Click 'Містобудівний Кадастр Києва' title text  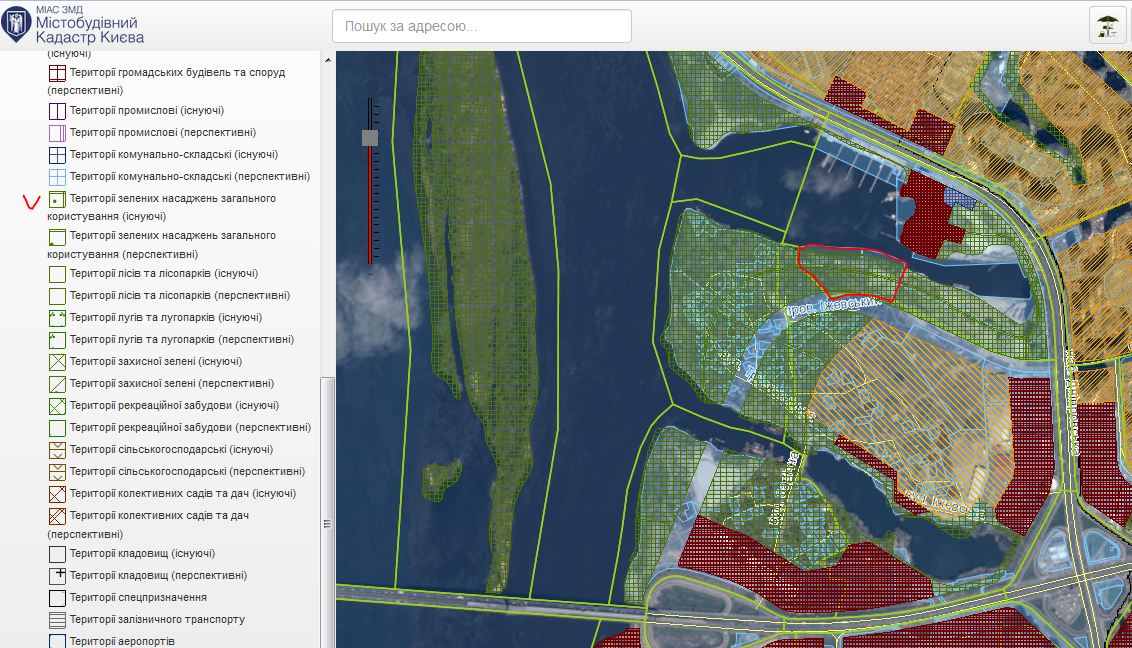(x=88, y=30)
